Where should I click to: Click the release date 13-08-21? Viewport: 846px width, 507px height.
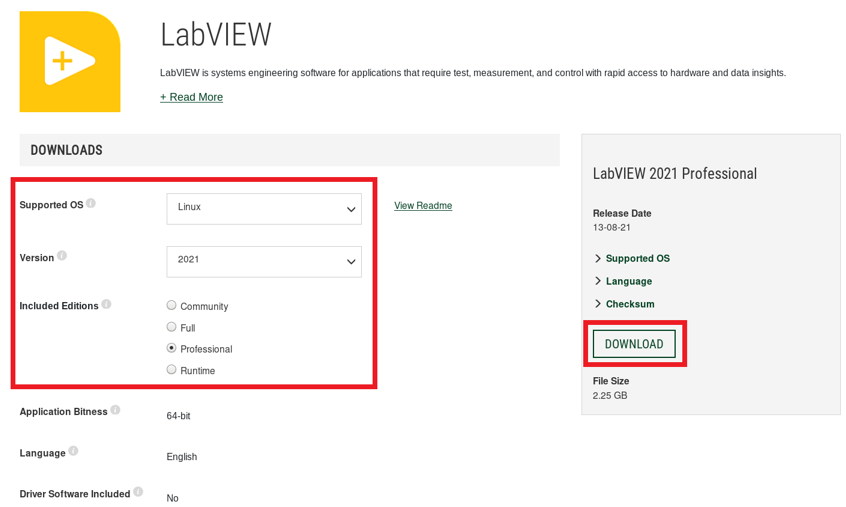point(612,227)
